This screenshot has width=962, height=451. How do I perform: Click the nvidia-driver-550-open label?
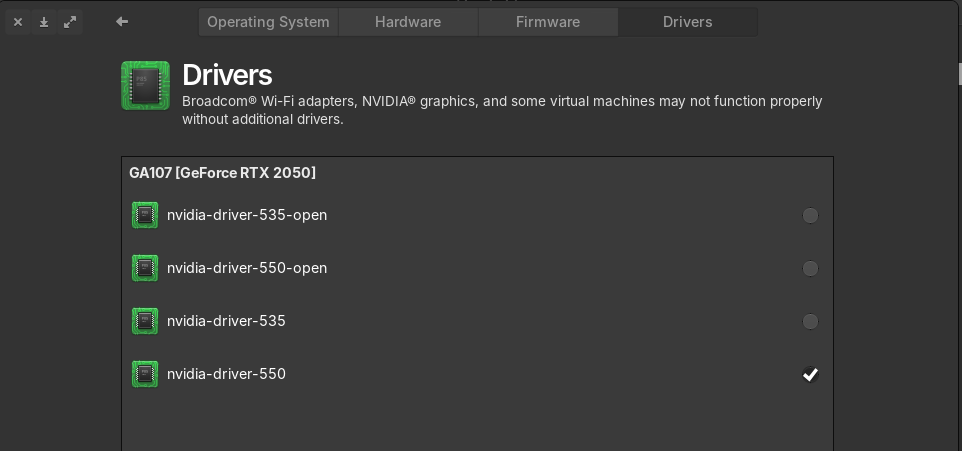(247, 268)
